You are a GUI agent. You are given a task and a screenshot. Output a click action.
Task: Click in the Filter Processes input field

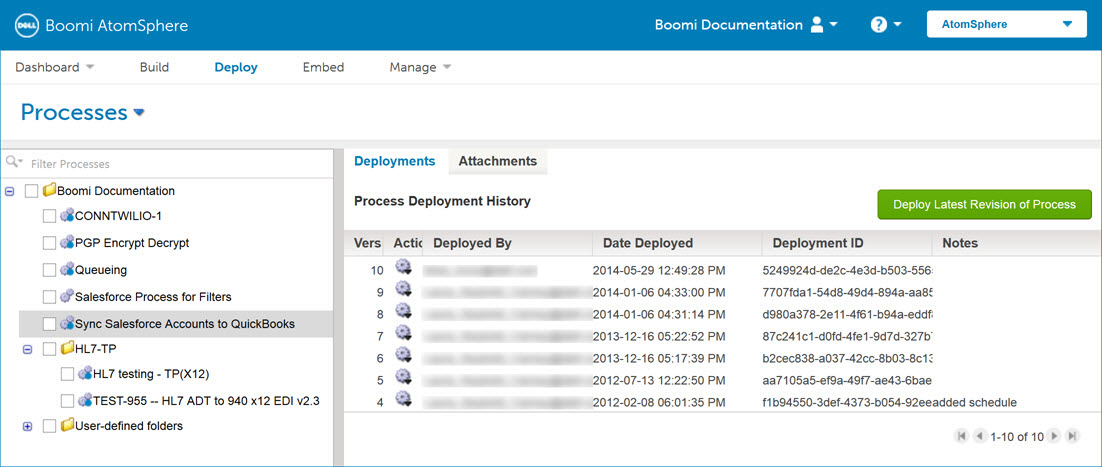pos(179,163)
